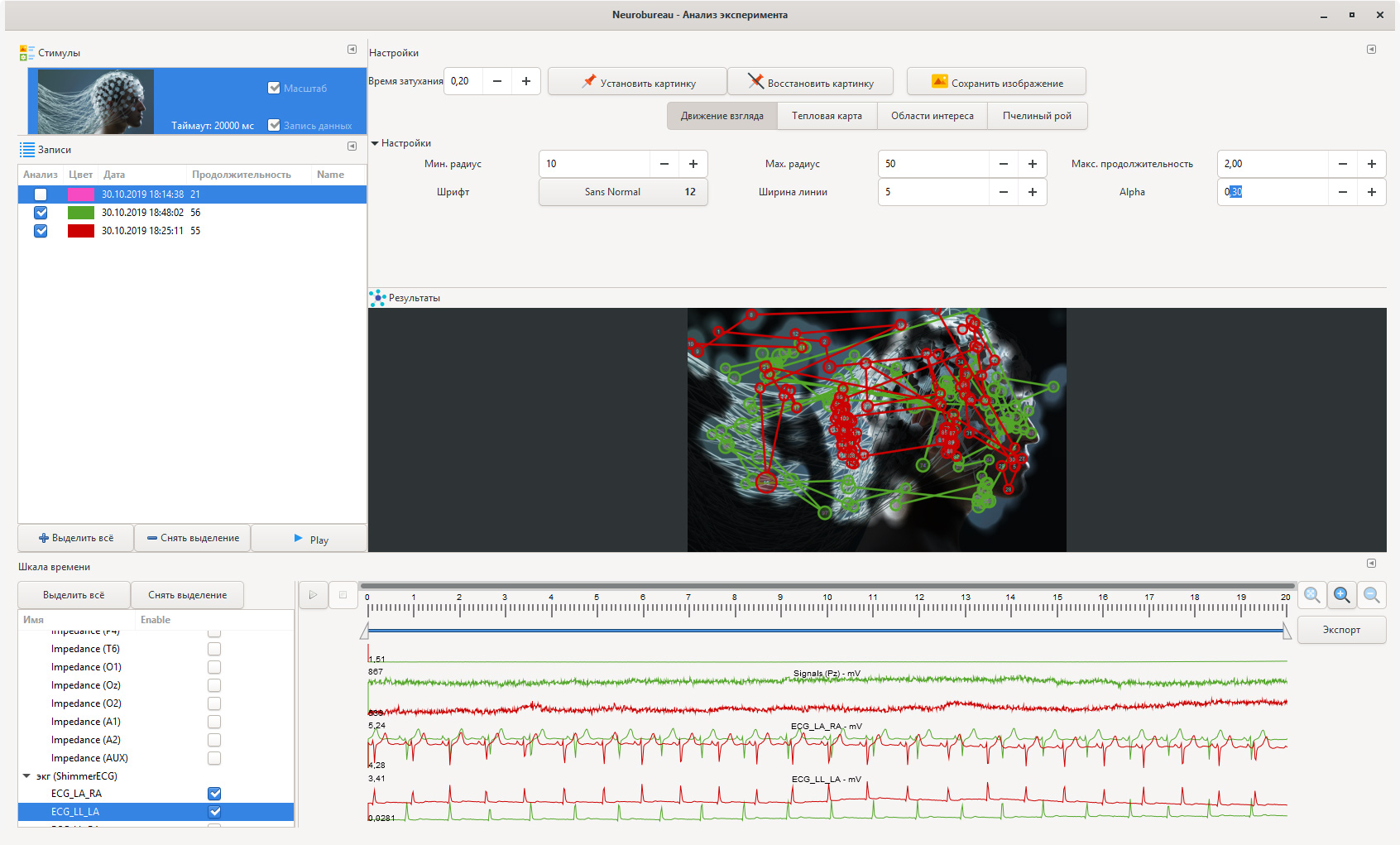Enable the Impedance (O1) checkbox

tap(214, 667)
